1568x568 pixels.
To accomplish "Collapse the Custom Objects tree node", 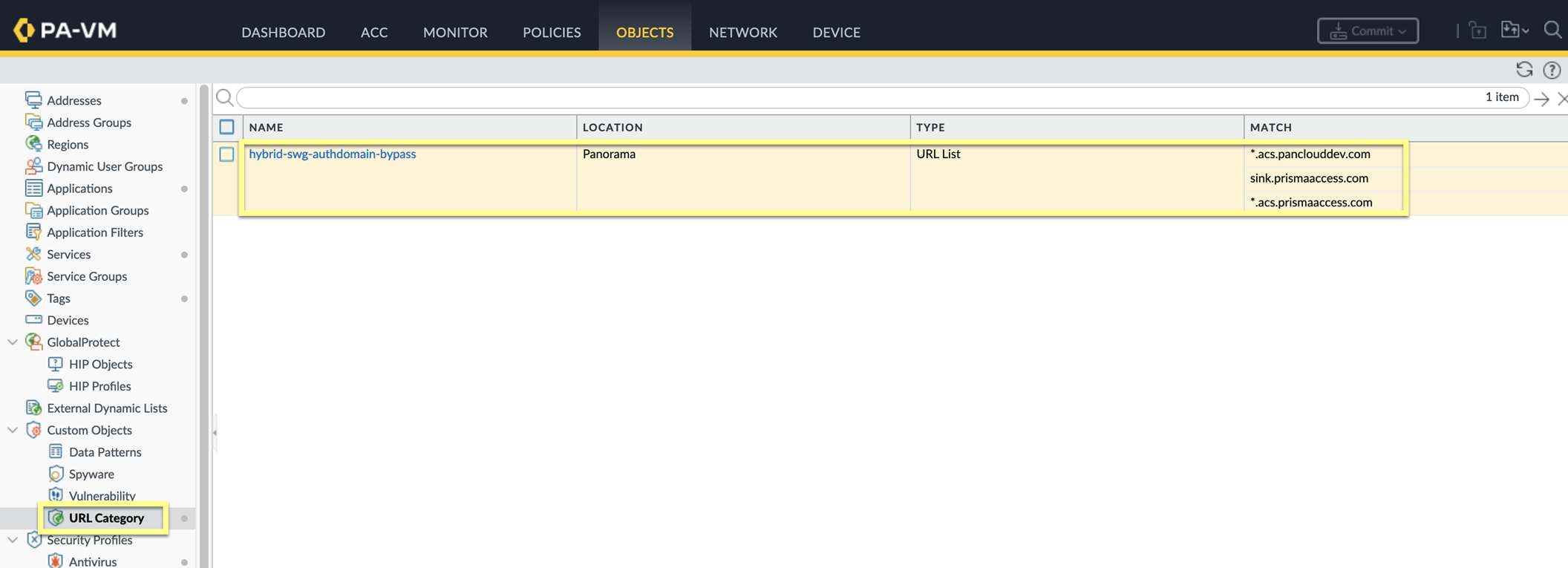I will click(x=13, y=430).
